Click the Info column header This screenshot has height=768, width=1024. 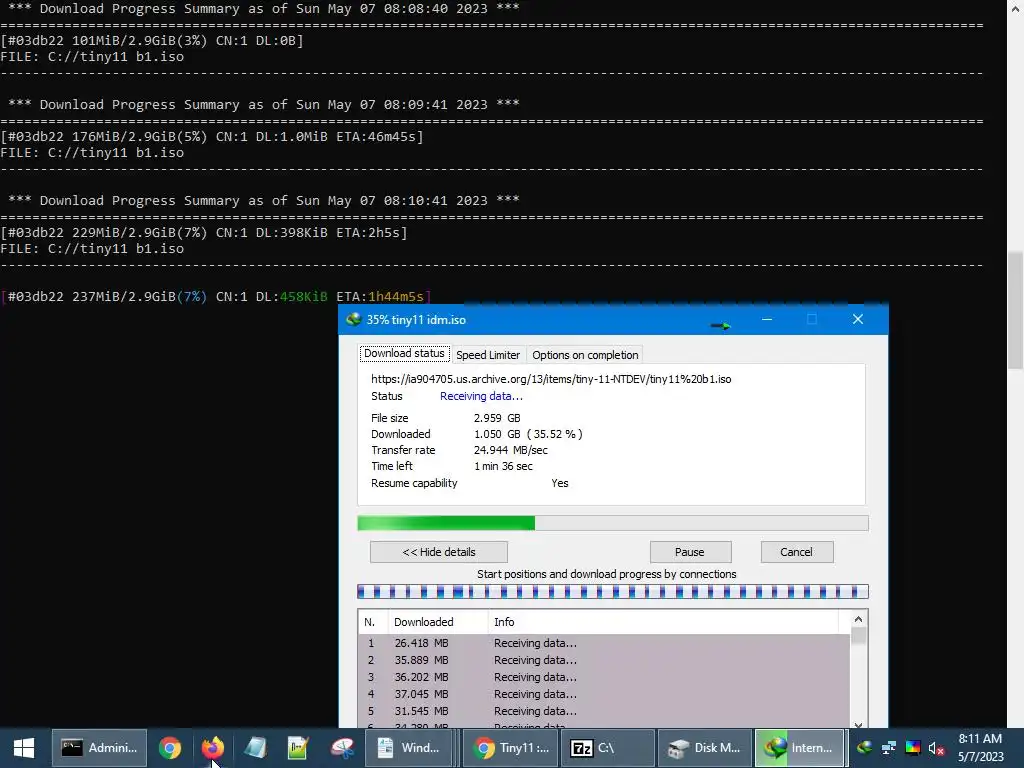(x=663, y=622)
